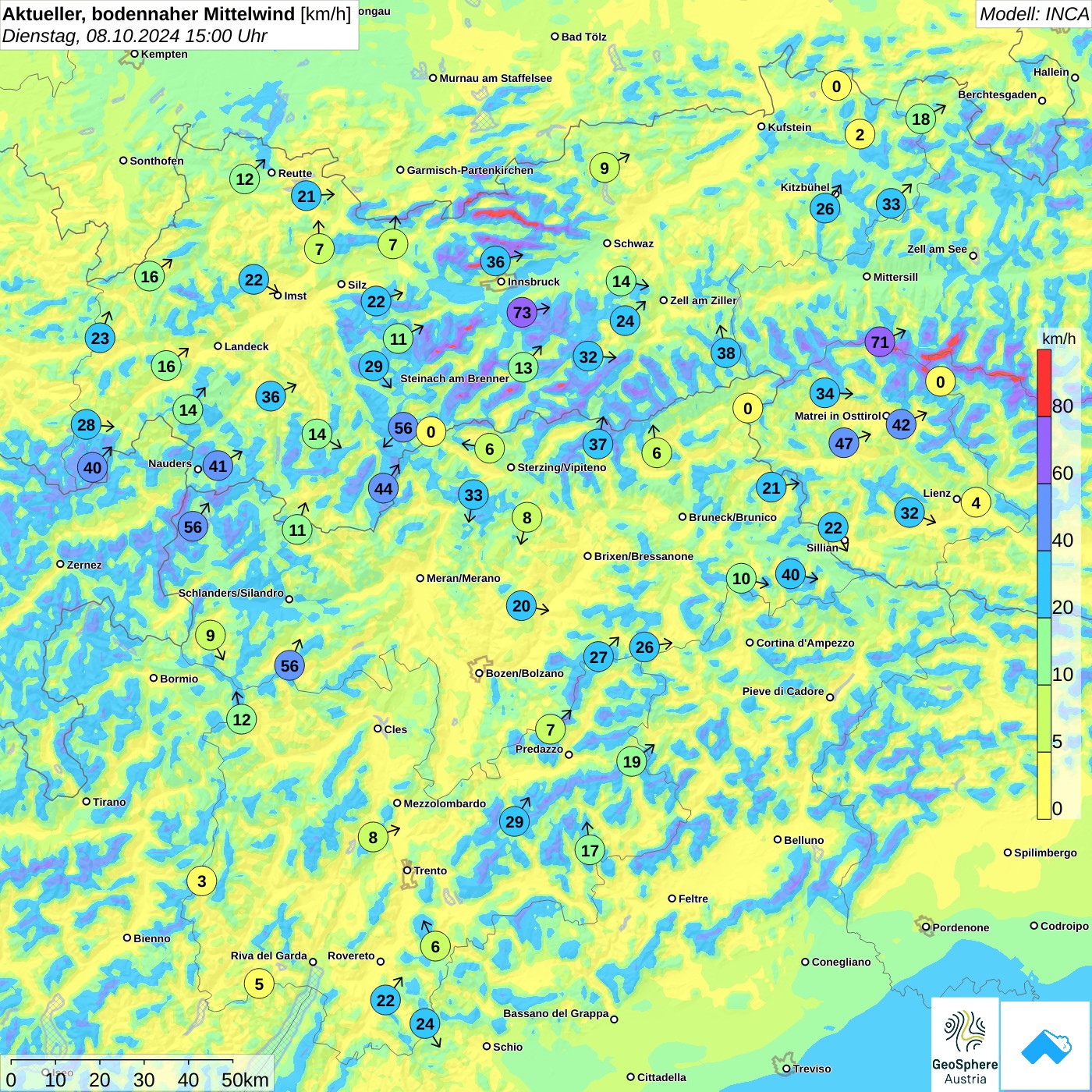Viewport: 1092px width, 1092px height.
Task: Click the Cortina d'Ampezzo label
Action: [x=806, y=643]
